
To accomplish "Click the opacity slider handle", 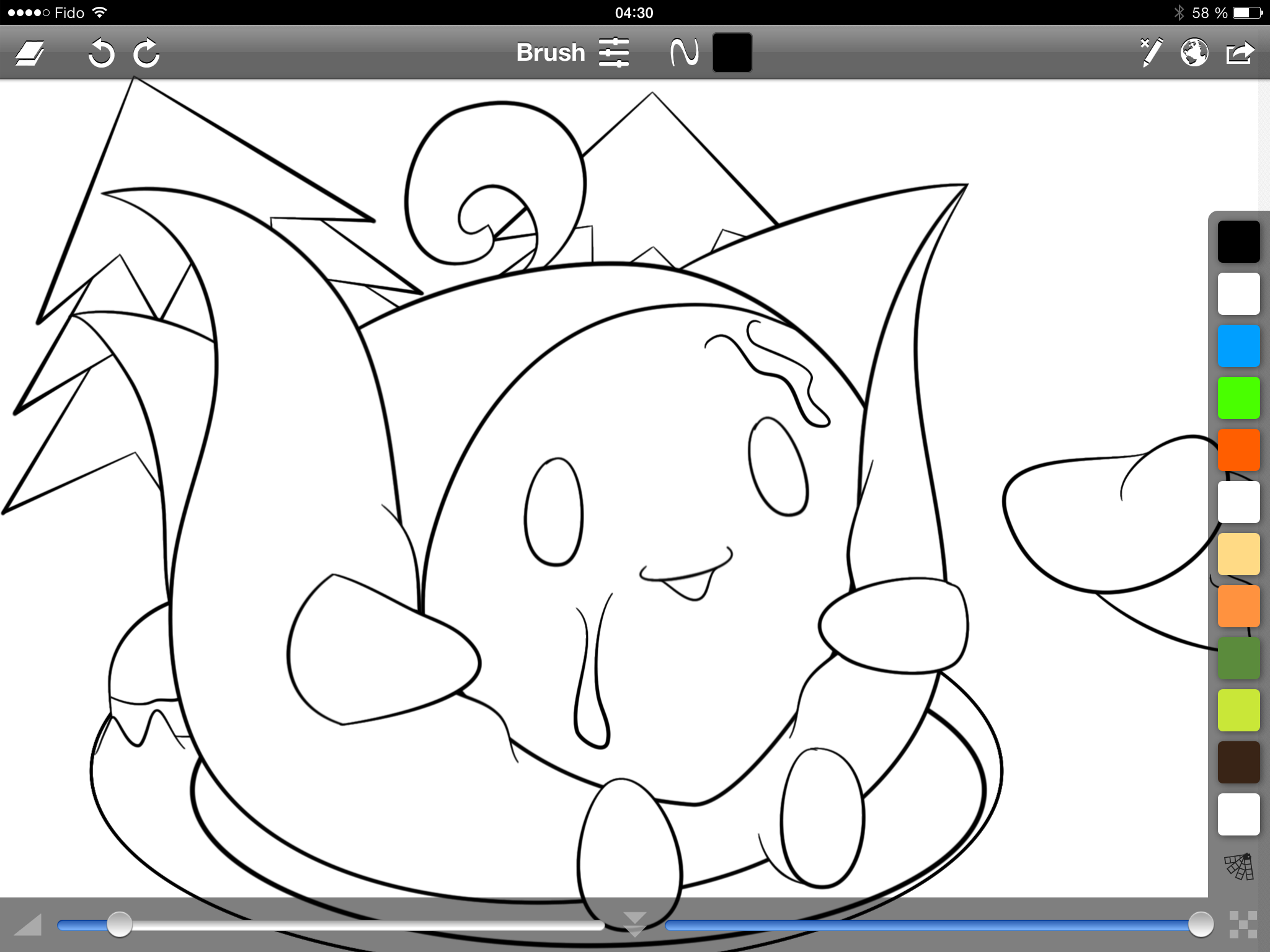I will pos(1201,925).
